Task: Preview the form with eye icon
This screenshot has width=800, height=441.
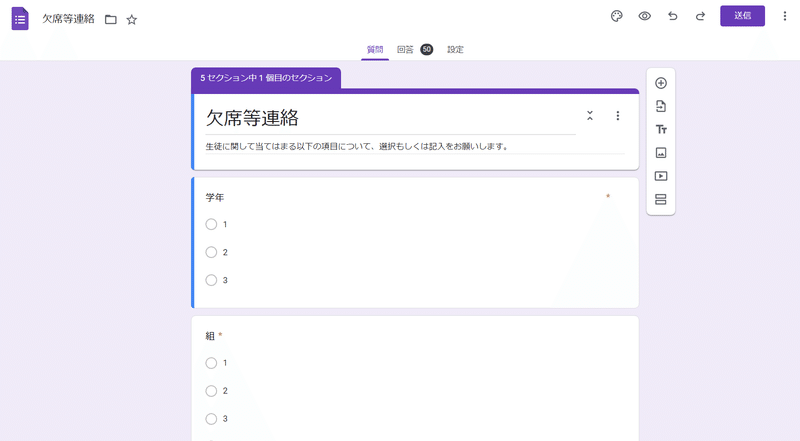Action: coord(644,16)
